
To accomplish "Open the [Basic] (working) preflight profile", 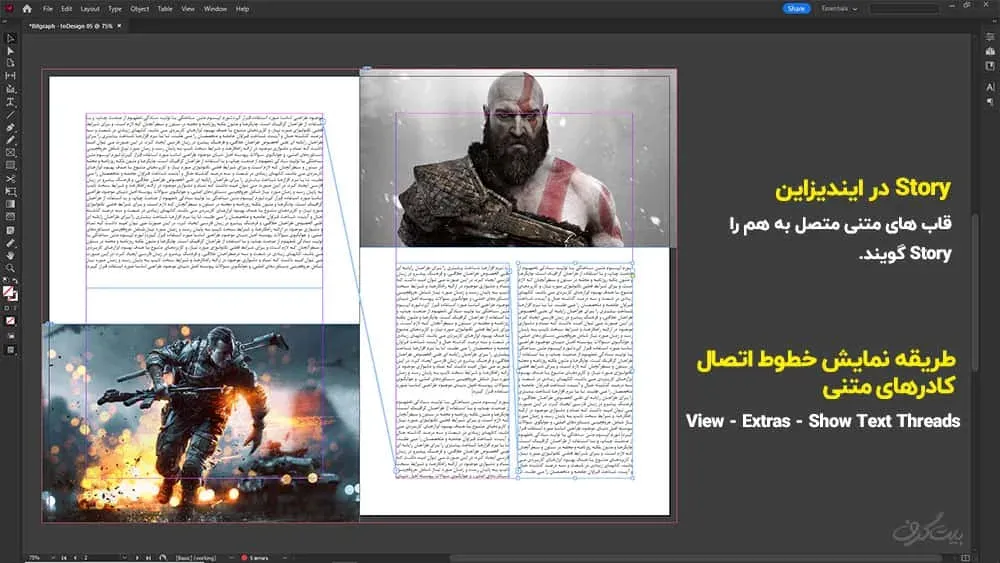I will pyautogui.click(x=196, y=557).
